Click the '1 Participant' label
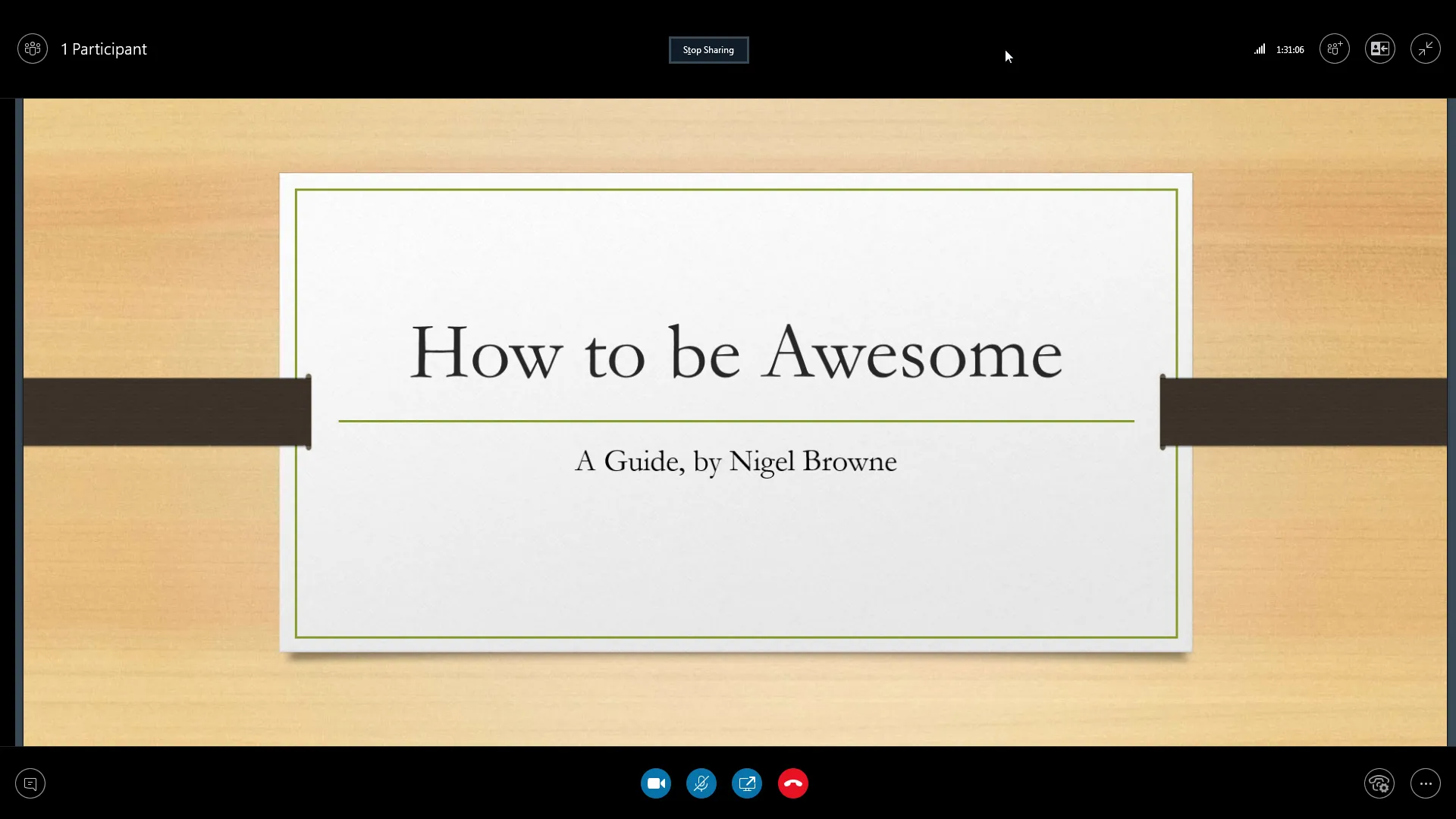1456x819 pixels. (x=104, y=49)
